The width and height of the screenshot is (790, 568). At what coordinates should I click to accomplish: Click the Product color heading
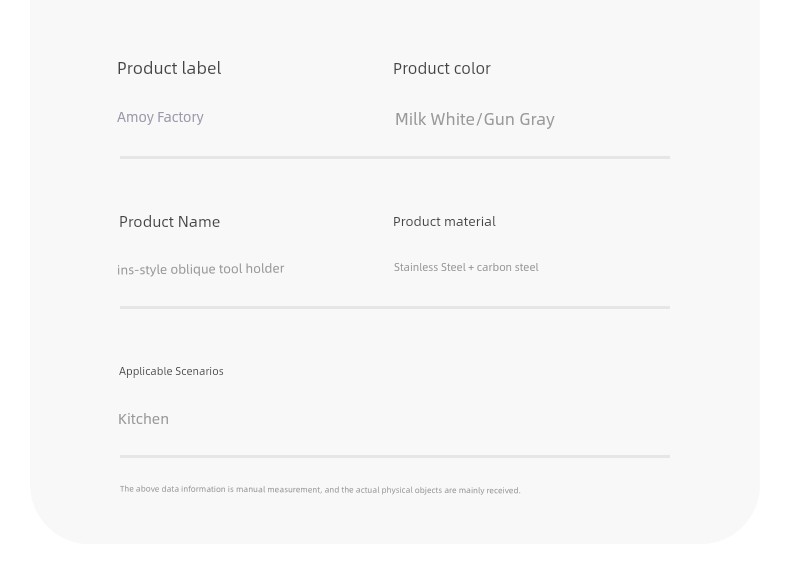pyautogui.click(x=441, y=68)
